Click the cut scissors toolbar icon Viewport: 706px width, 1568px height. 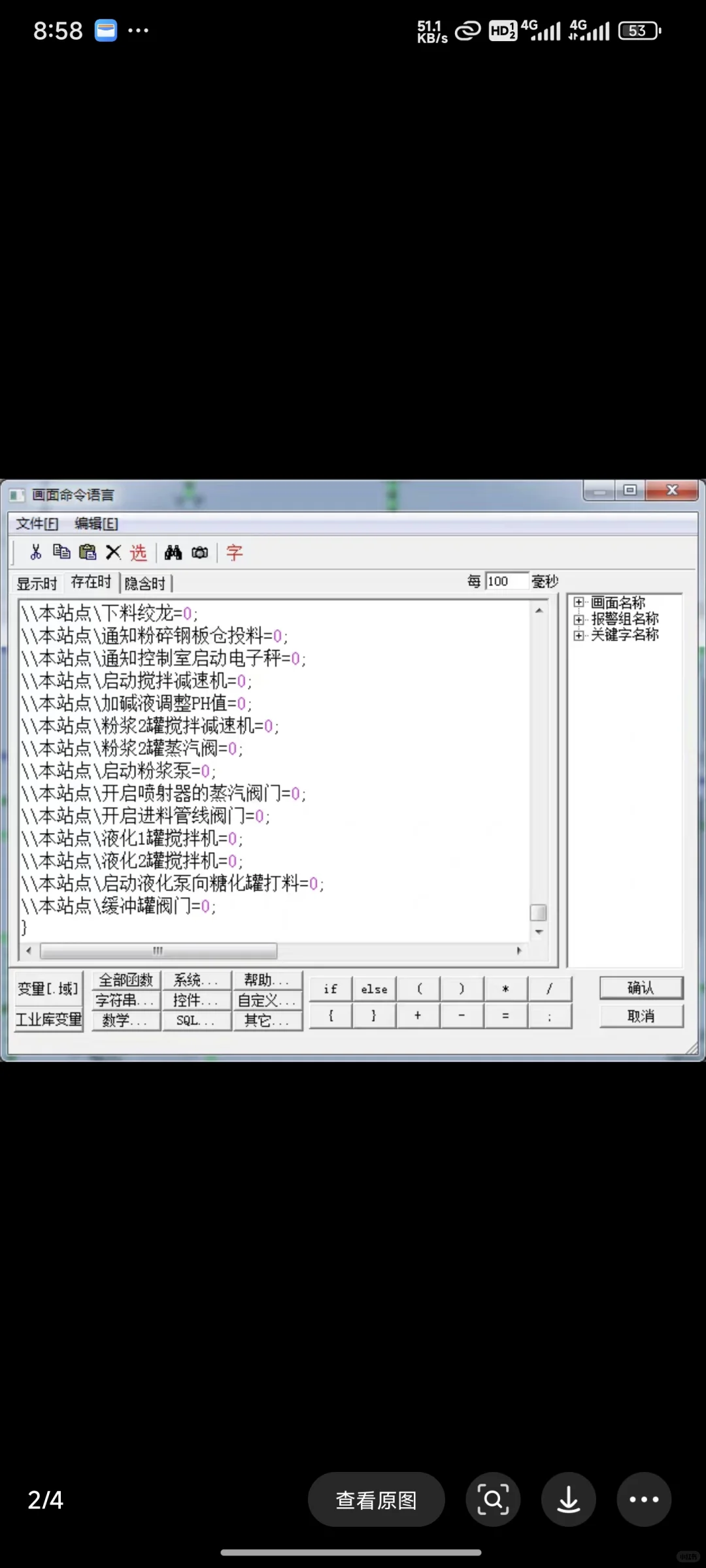(36, 553)
